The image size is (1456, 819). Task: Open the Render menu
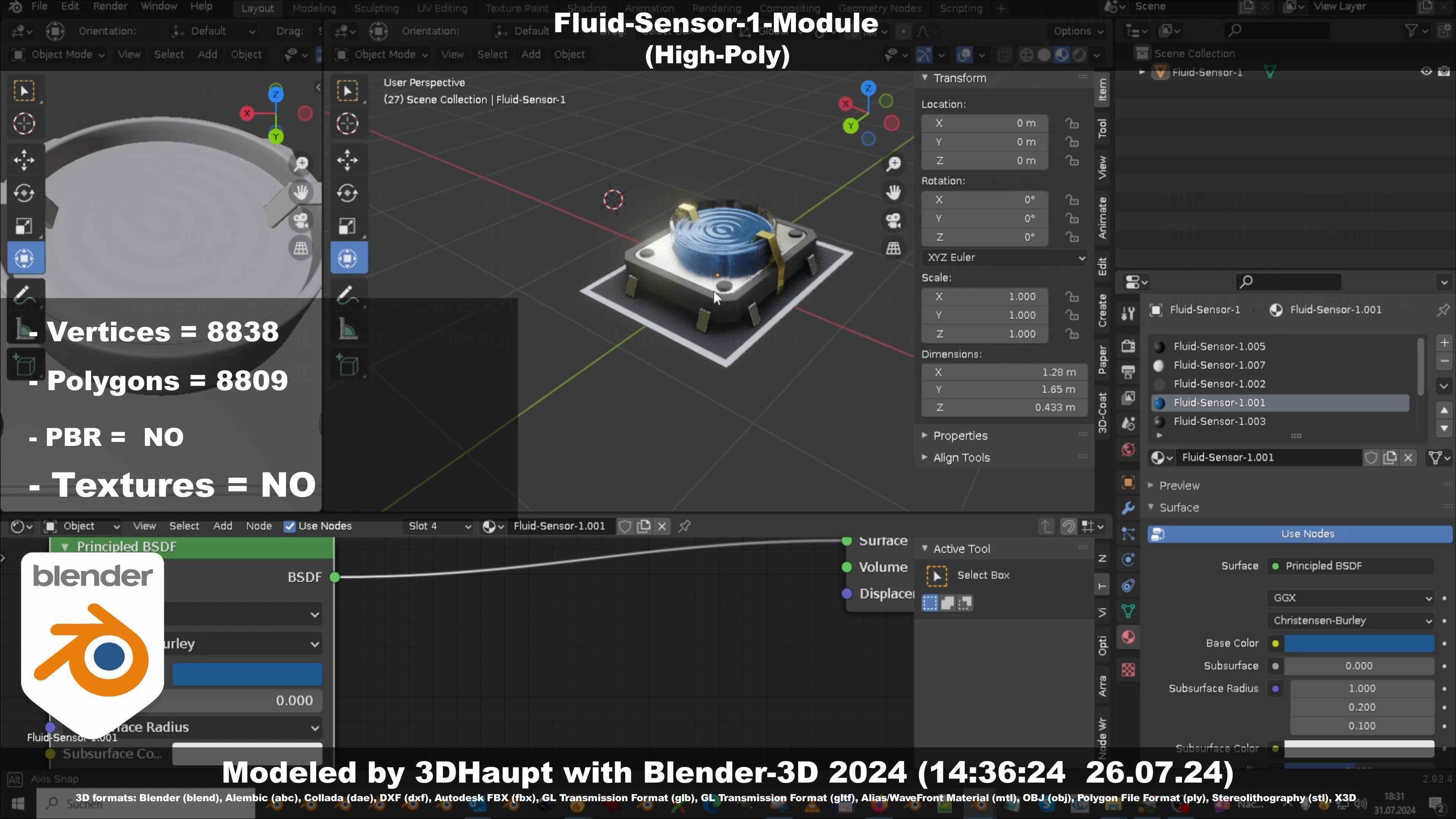point(110,7)
